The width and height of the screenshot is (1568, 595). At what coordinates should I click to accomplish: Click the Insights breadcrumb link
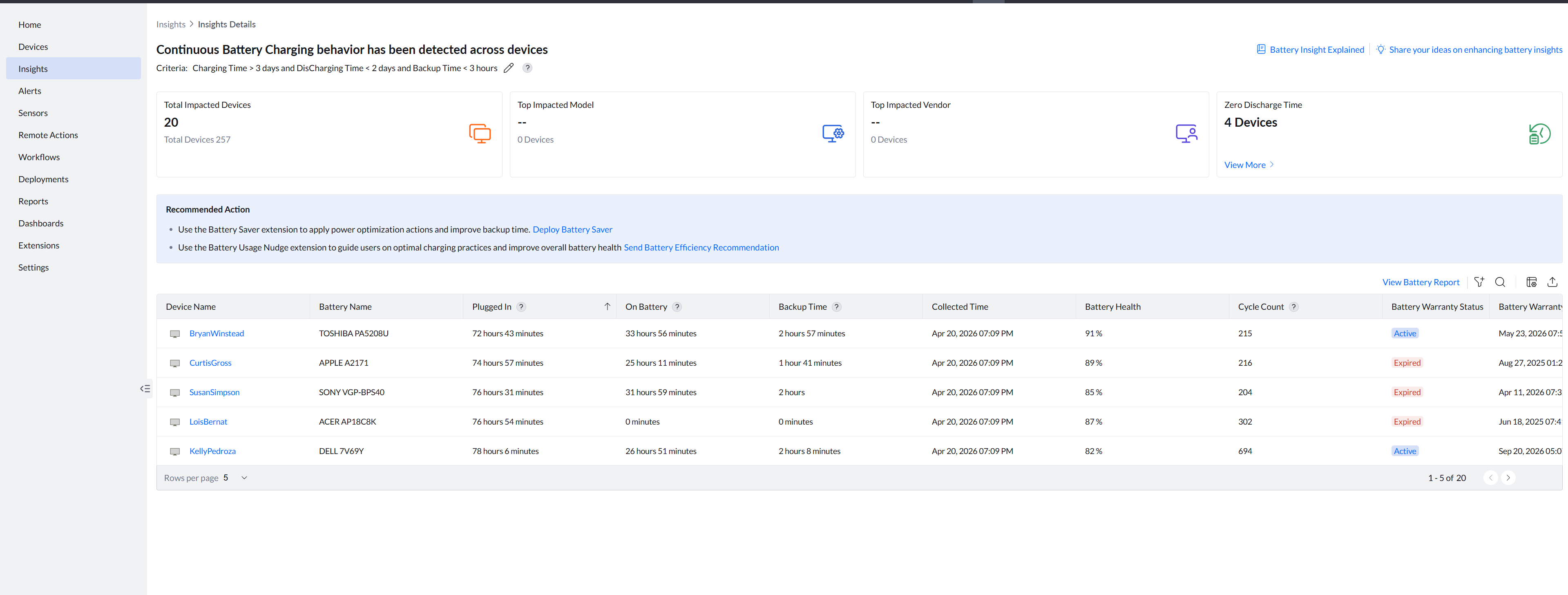click(170, 25)
